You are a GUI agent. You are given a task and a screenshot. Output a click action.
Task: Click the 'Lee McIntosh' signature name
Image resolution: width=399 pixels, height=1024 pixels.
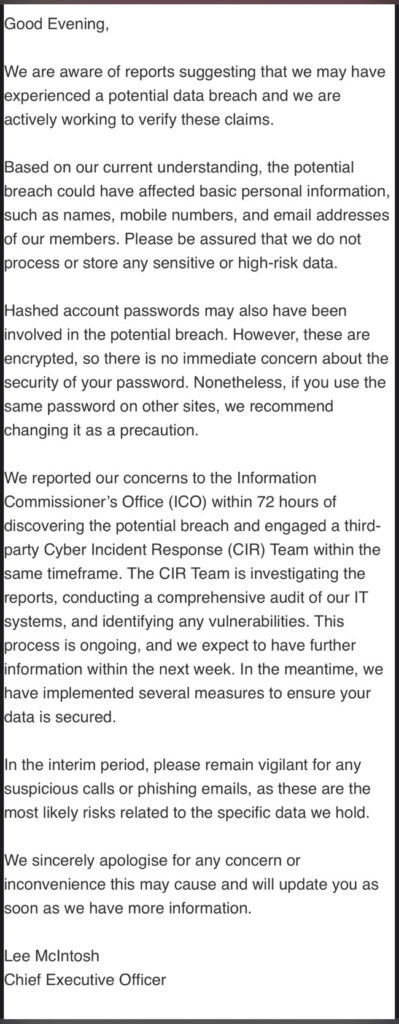click(x=52, y=955)
